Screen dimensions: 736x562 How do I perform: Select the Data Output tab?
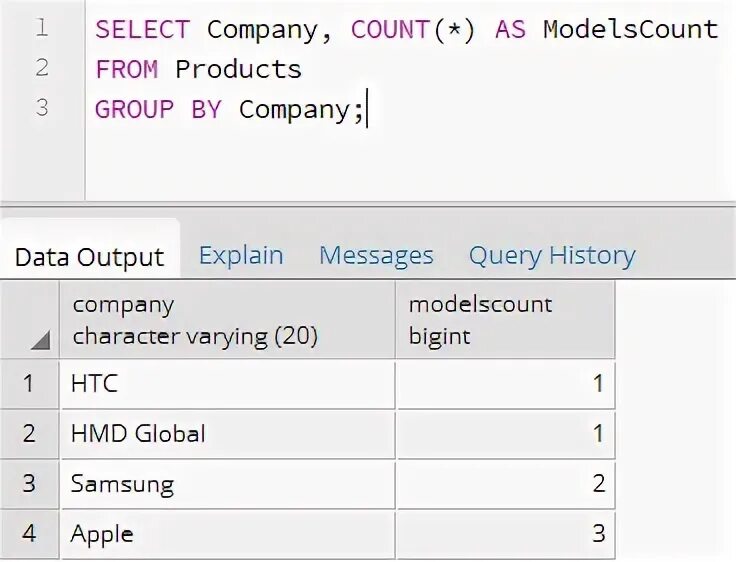click(89, 257)
